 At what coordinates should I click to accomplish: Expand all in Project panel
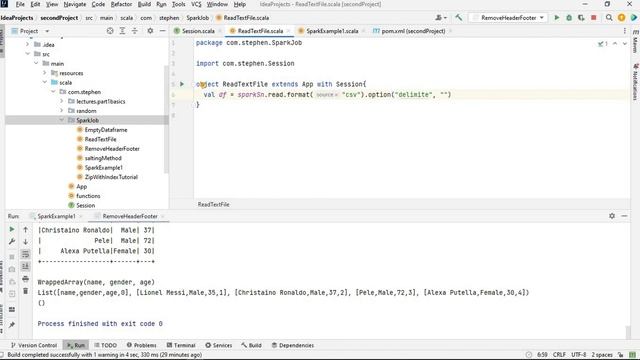coord(122,31)
